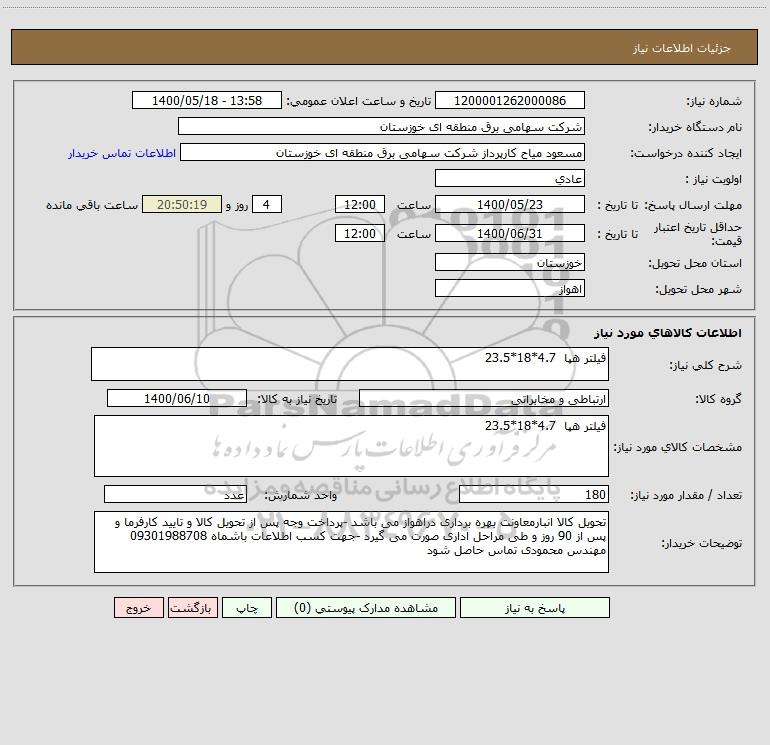Open مشاهده مدارک پیوستی (0) button

[x=366, y=608]
